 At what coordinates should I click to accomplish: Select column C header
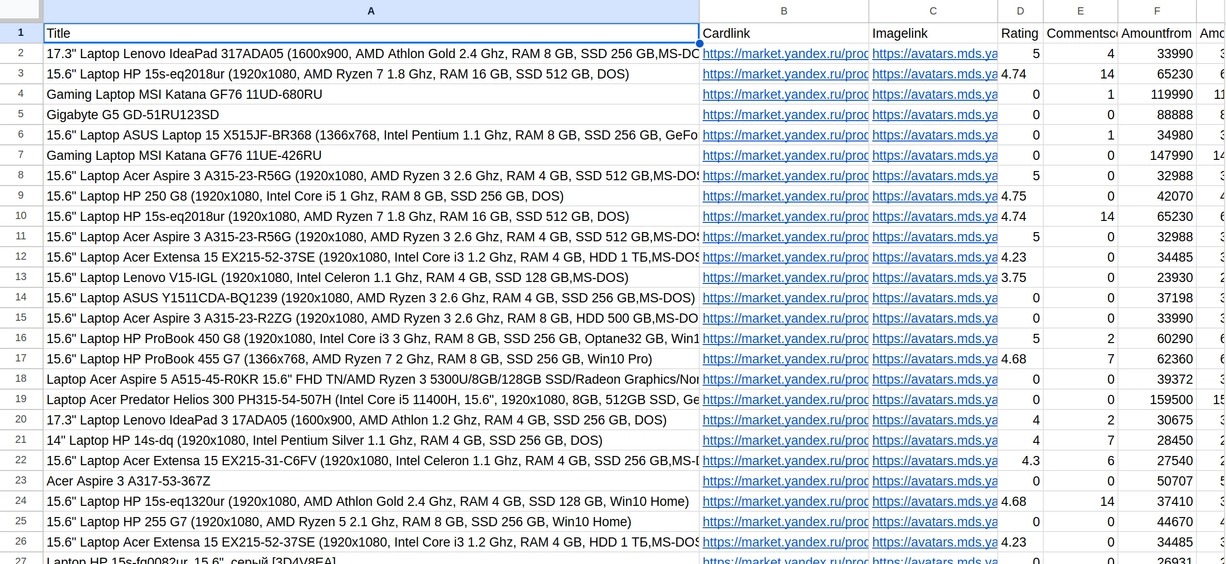(933, 11)
